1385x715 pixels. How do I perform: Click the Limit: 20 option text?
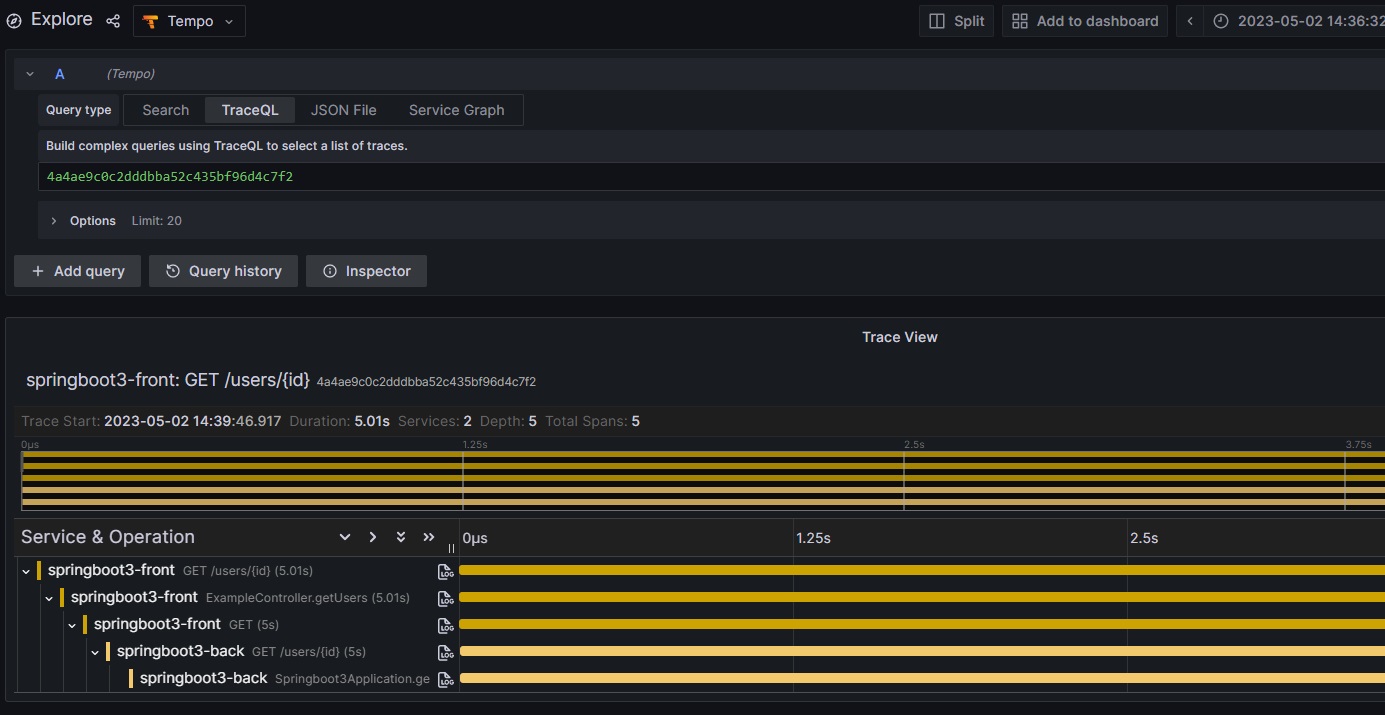(157, 221)
